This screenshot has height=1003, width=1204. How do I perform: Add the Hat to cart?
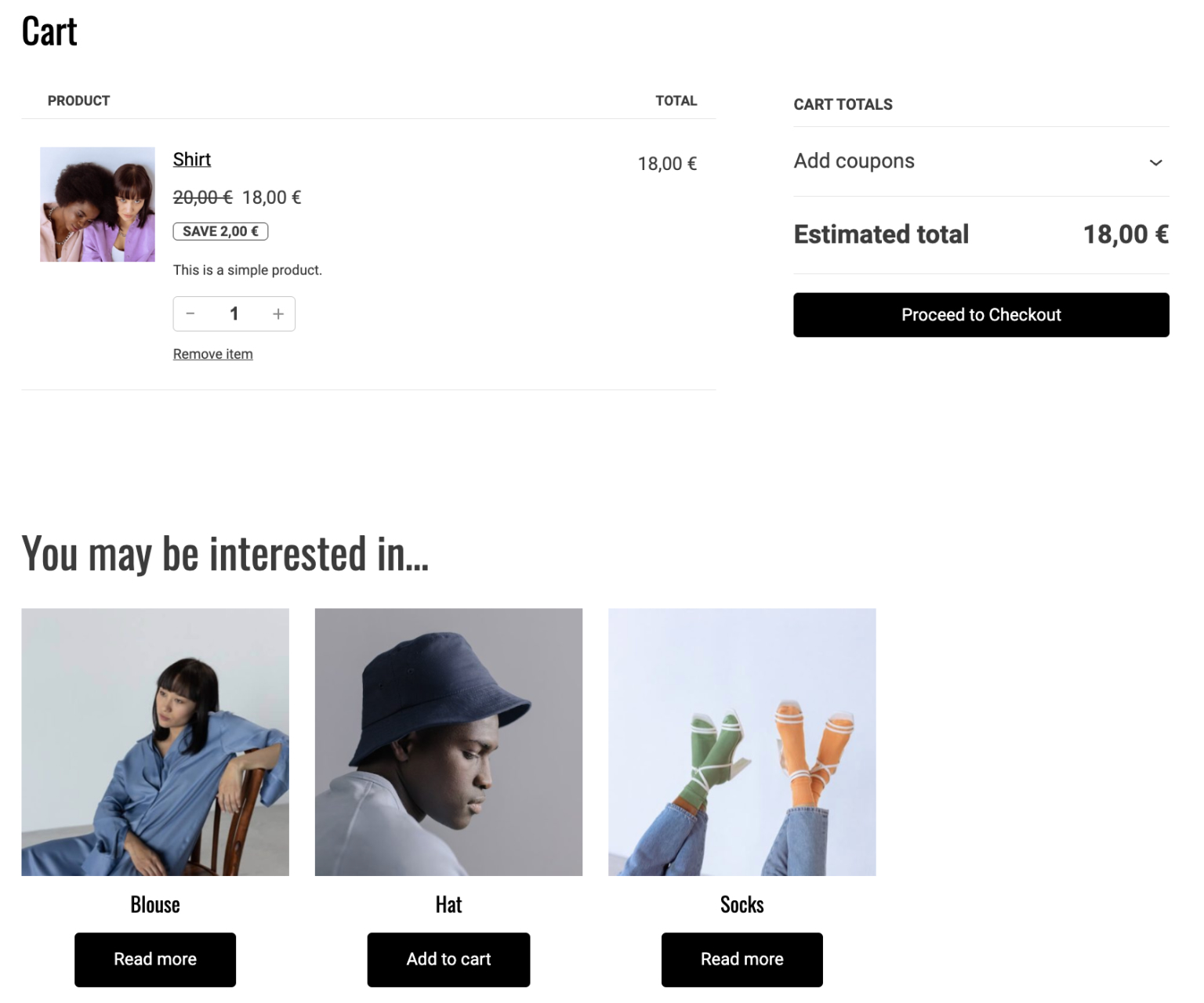tap(448, 959)
